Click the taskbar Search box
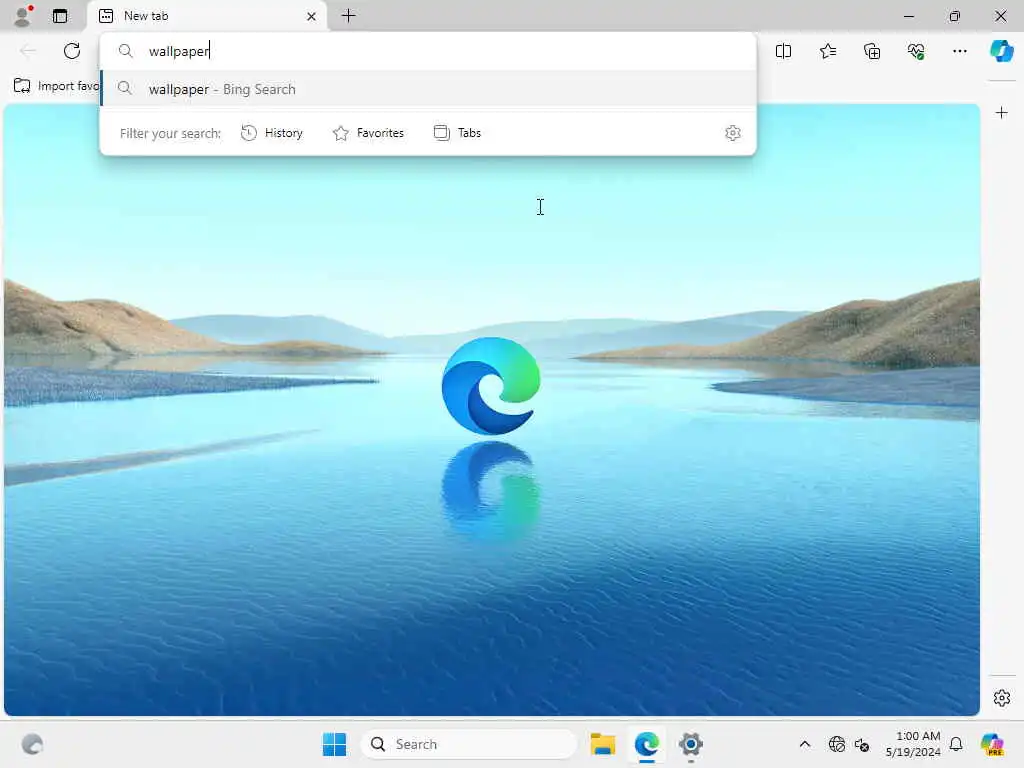 click(x=469, y=744)
